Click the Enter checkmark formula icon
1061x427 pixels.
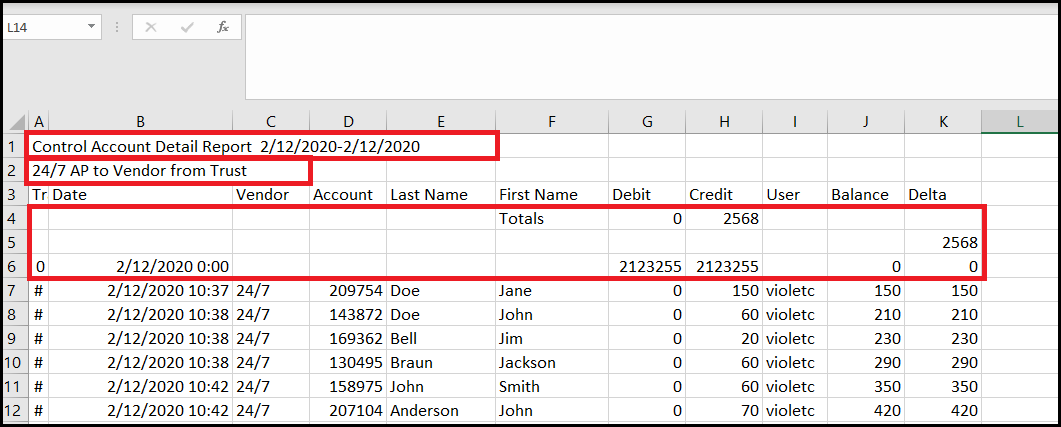point(187,27)
